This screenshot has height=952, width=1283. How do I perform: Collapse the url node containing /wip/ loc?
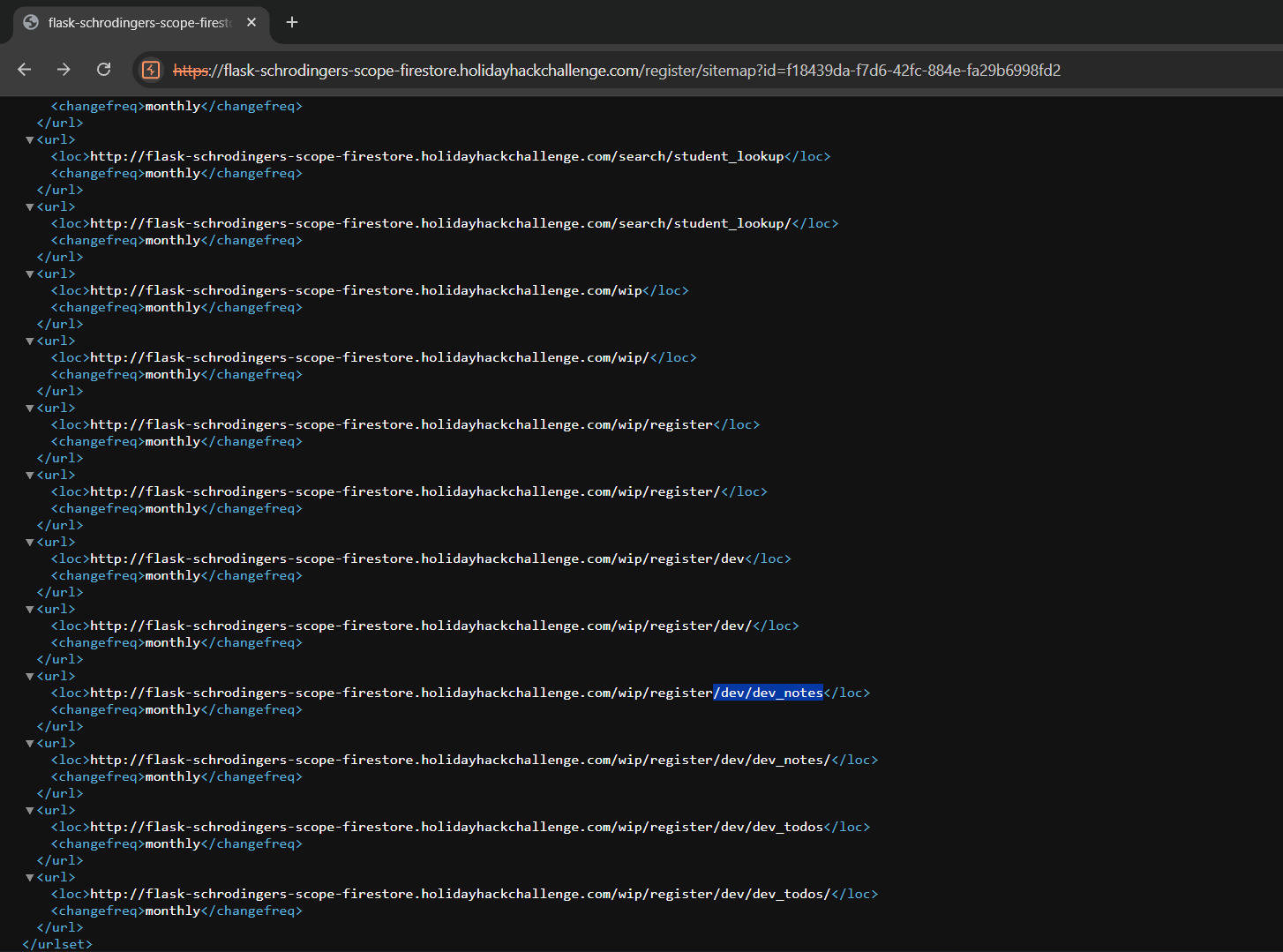pyautogui.click(x=30, y=341)
